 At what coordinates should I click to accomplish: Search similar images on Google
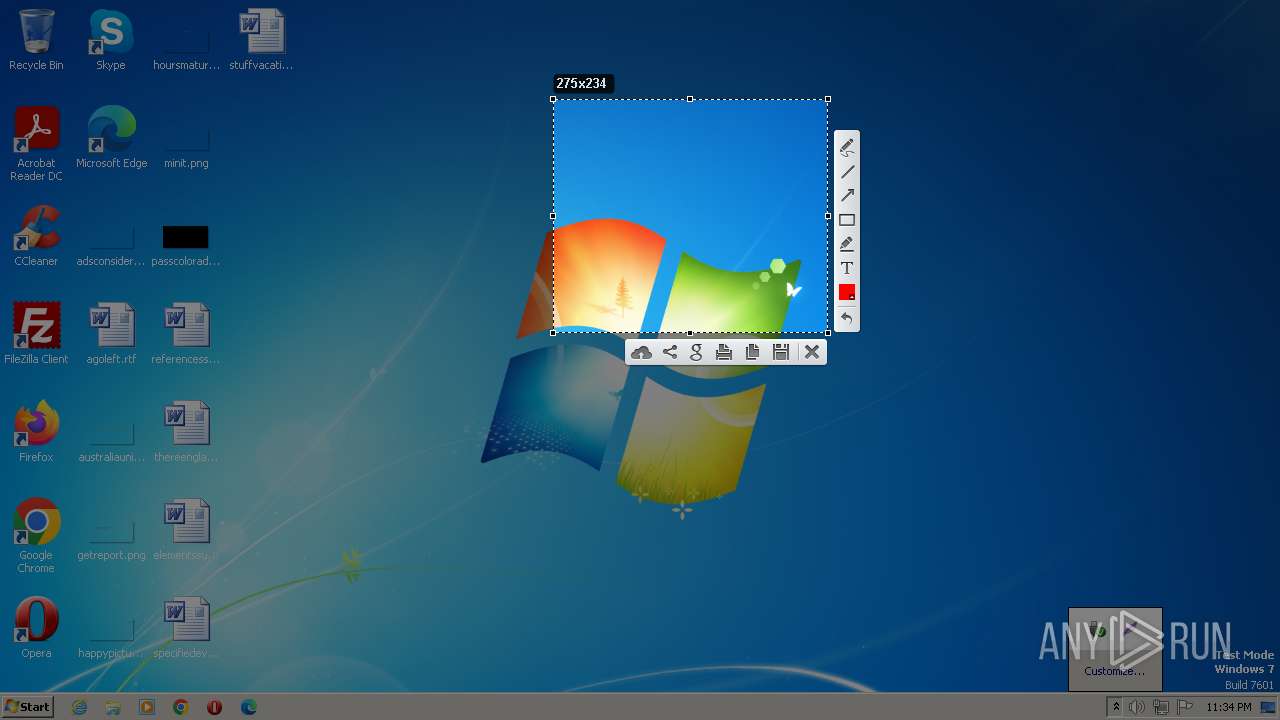697,352
